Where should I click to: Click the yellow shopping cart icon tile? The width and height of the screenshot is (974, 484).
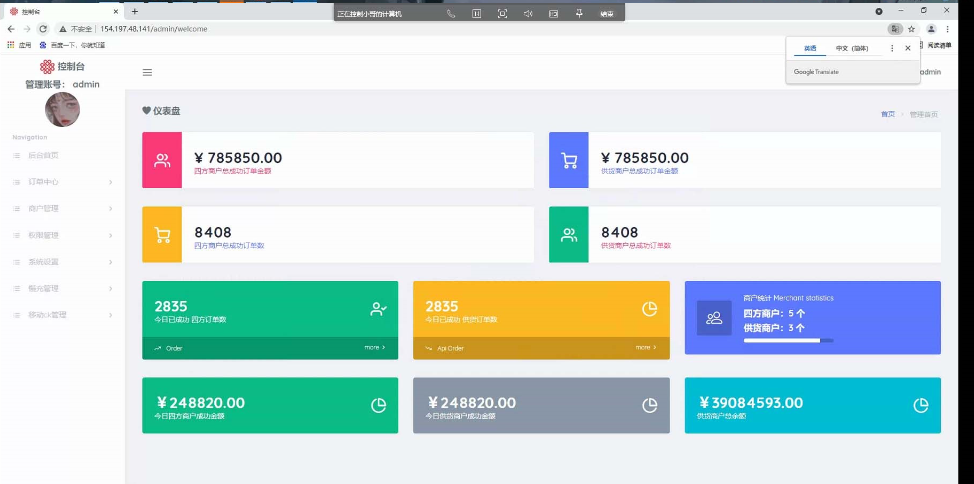coord(162,235)
